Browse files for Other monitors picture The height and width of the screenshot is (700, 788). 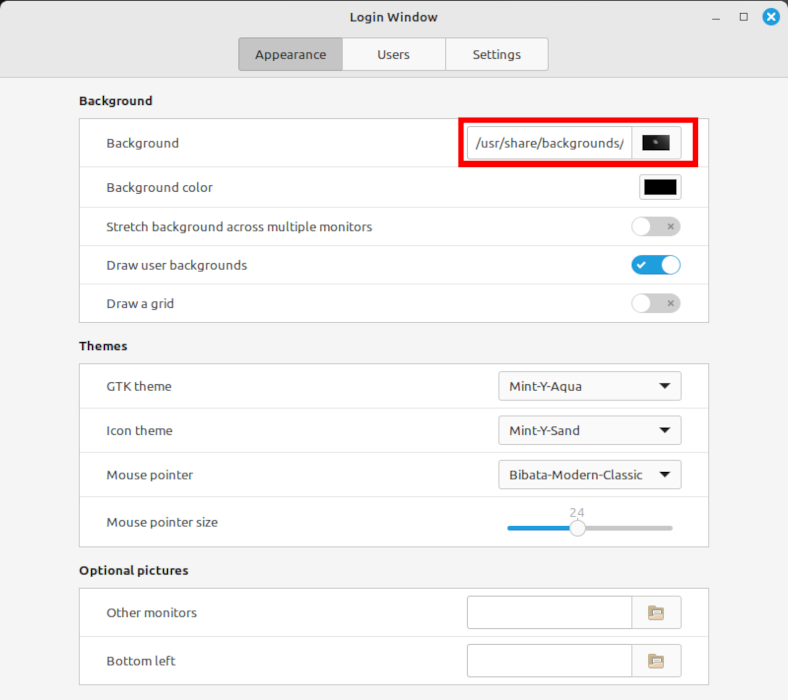click(656, 613)
